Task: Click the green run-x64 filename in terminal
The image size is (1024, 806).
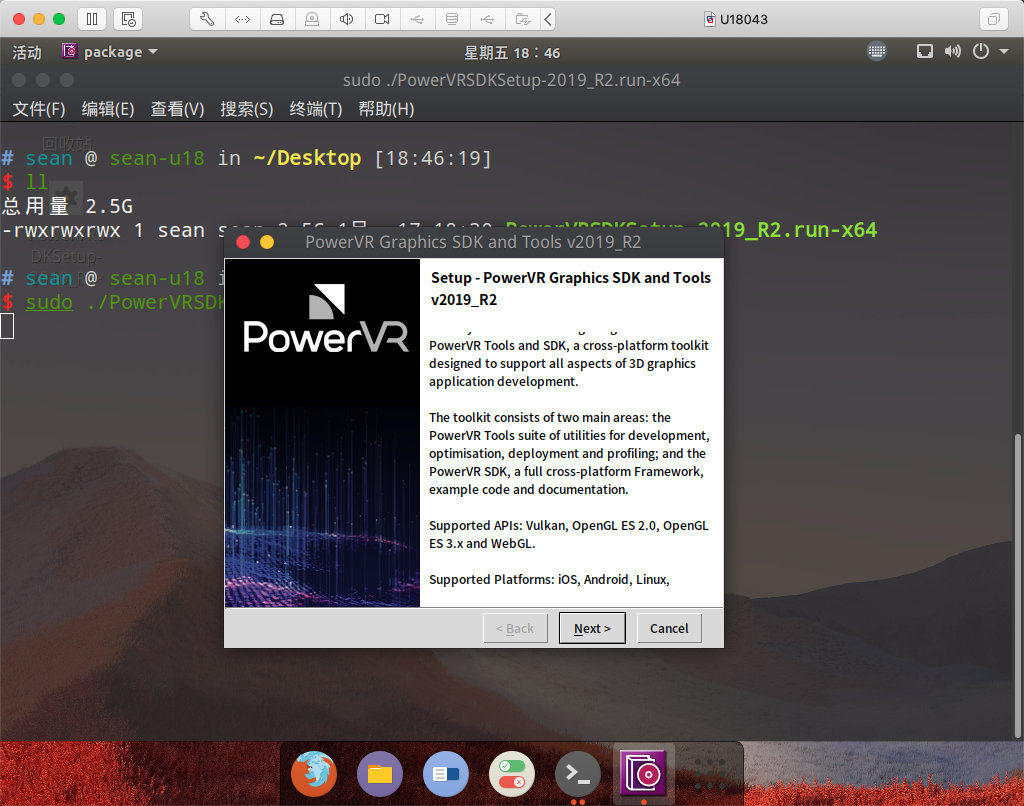Action: coord(692,230)
